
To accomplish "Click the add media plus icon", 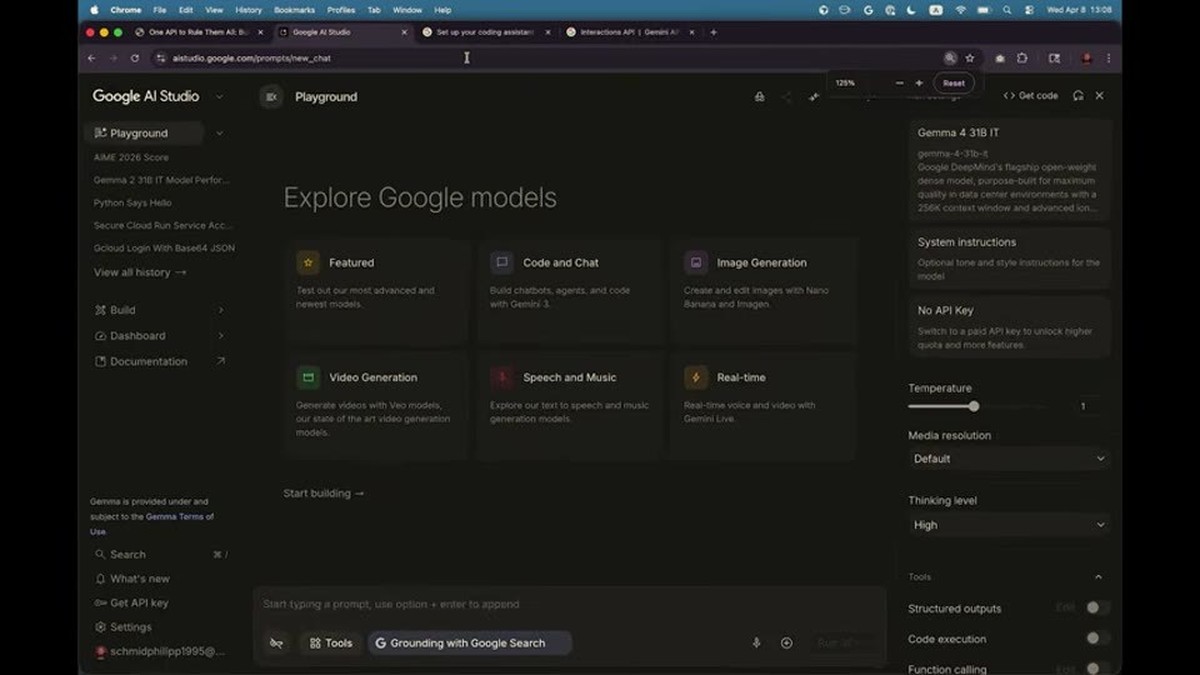I will coord(787,643).
